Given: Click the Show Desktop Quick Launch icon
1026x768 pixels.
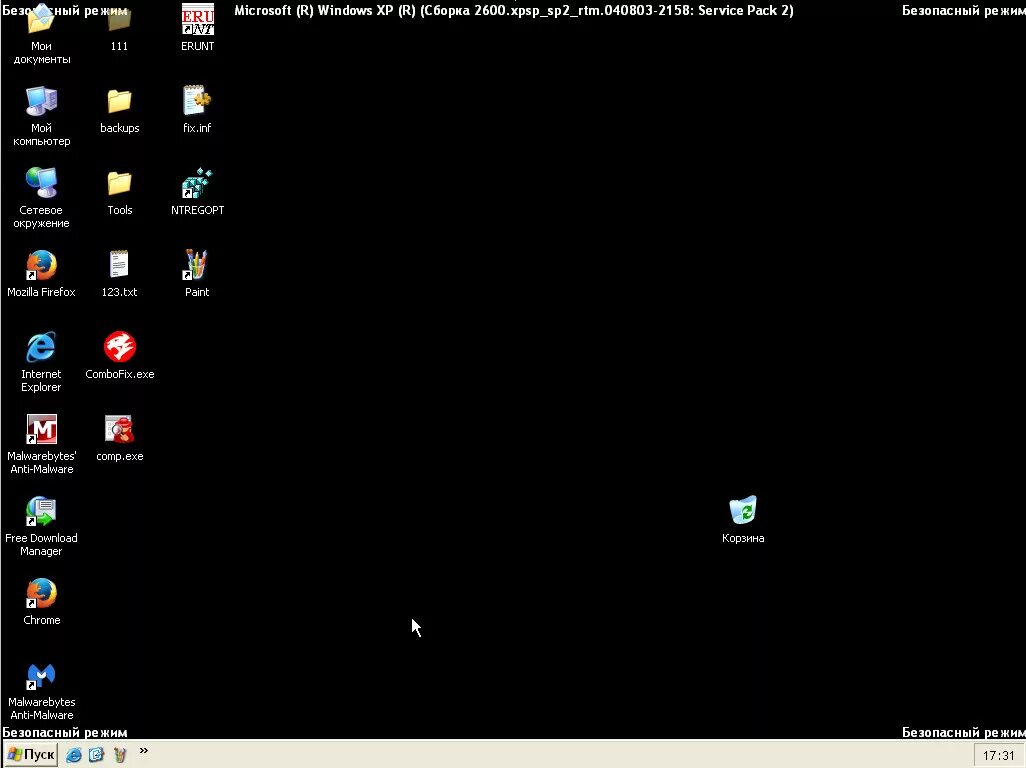Looking at the screenshot, I should [x=96, y=755].
